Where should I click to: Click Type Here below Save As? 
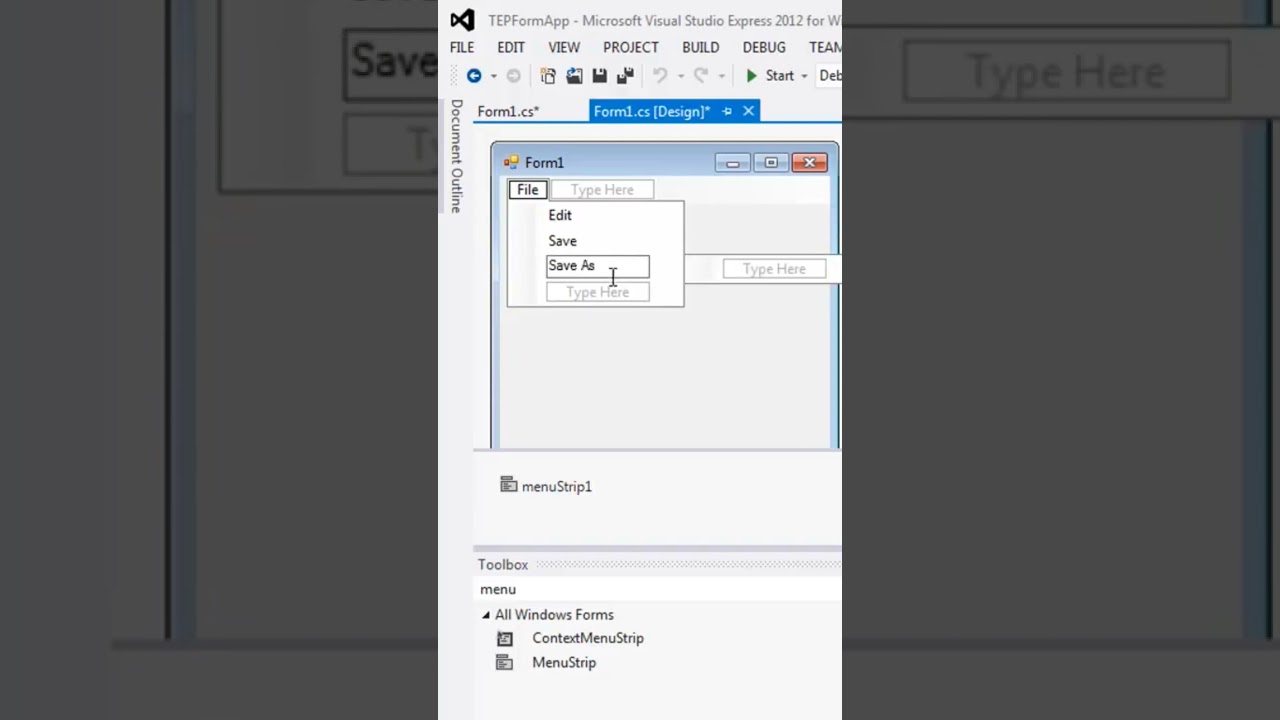pos(598,292)
